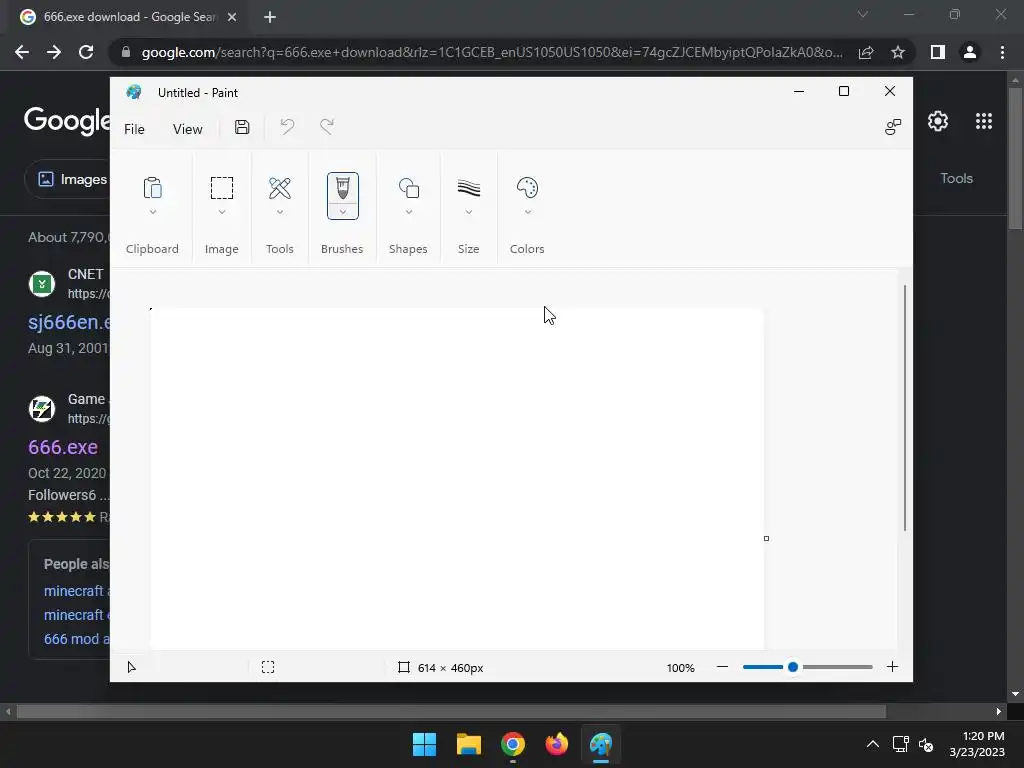Go back in Chrome

[x=22, y=52]
